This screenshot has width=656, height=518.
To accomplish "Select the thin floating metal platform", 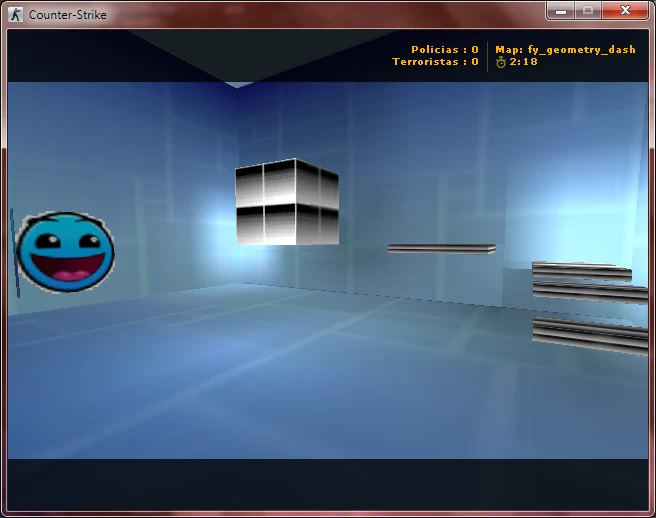I will 442,249.
